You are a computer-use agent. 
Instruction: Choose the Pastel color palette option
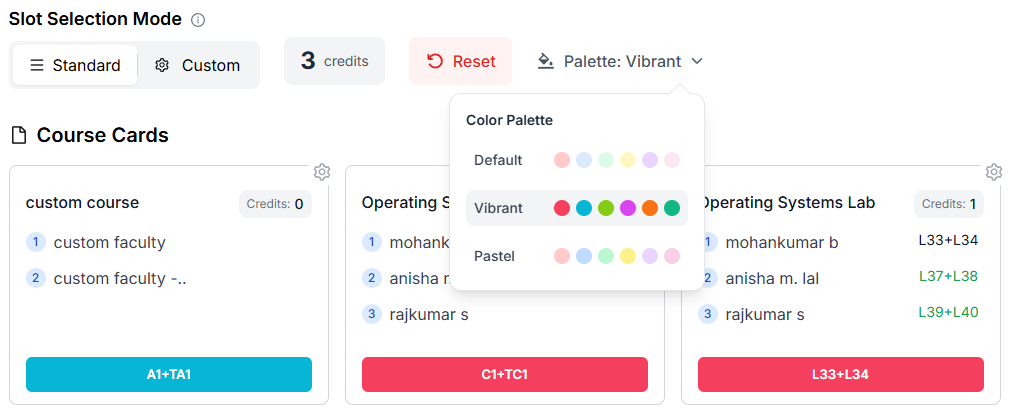point(576,256)
